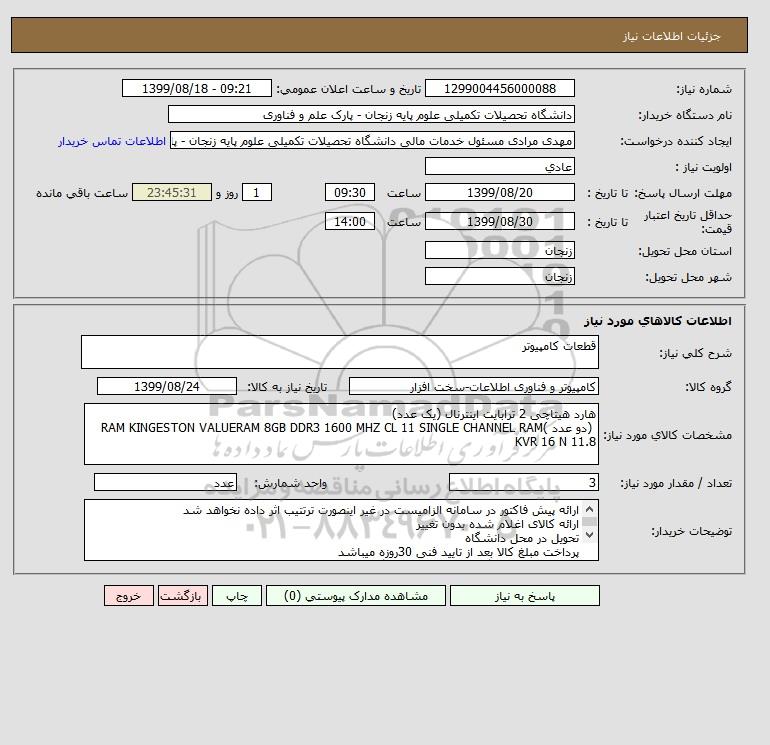Click label 'واحد شمارش:'
The width and height of the screenshot is (770, 745).
(x=291, y=483)
